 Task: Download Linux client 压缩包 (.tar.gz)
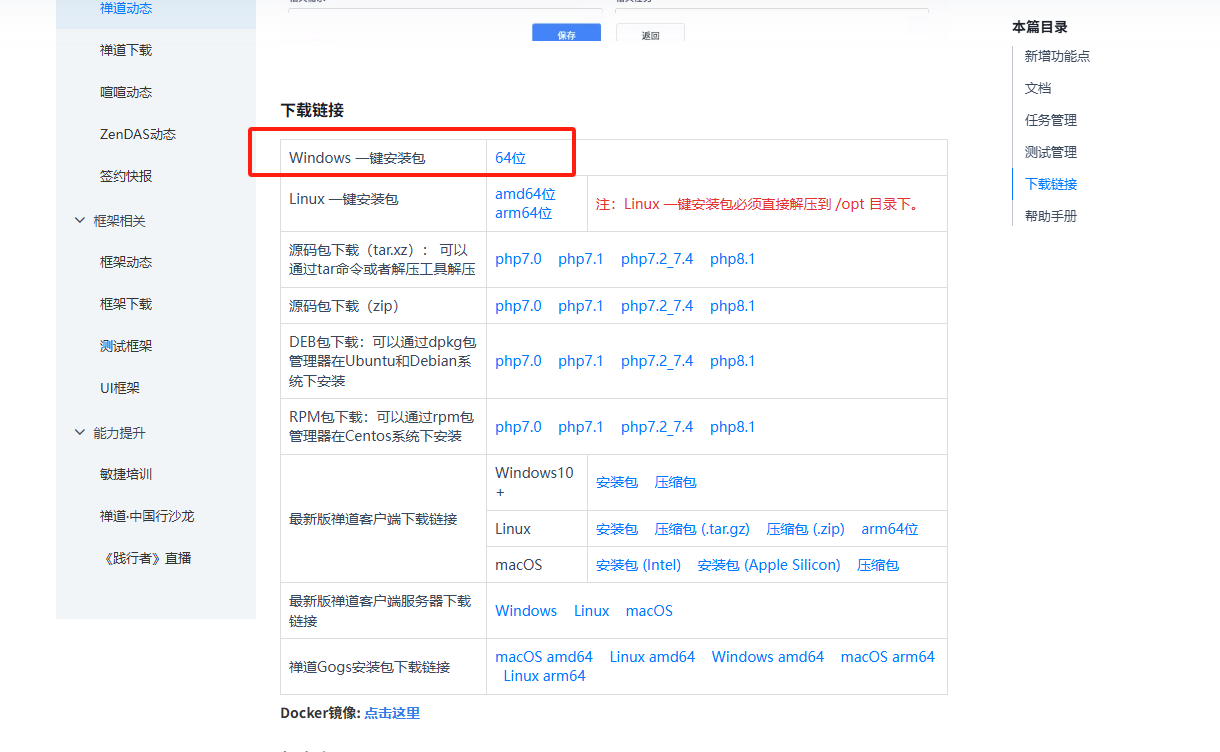702,529
